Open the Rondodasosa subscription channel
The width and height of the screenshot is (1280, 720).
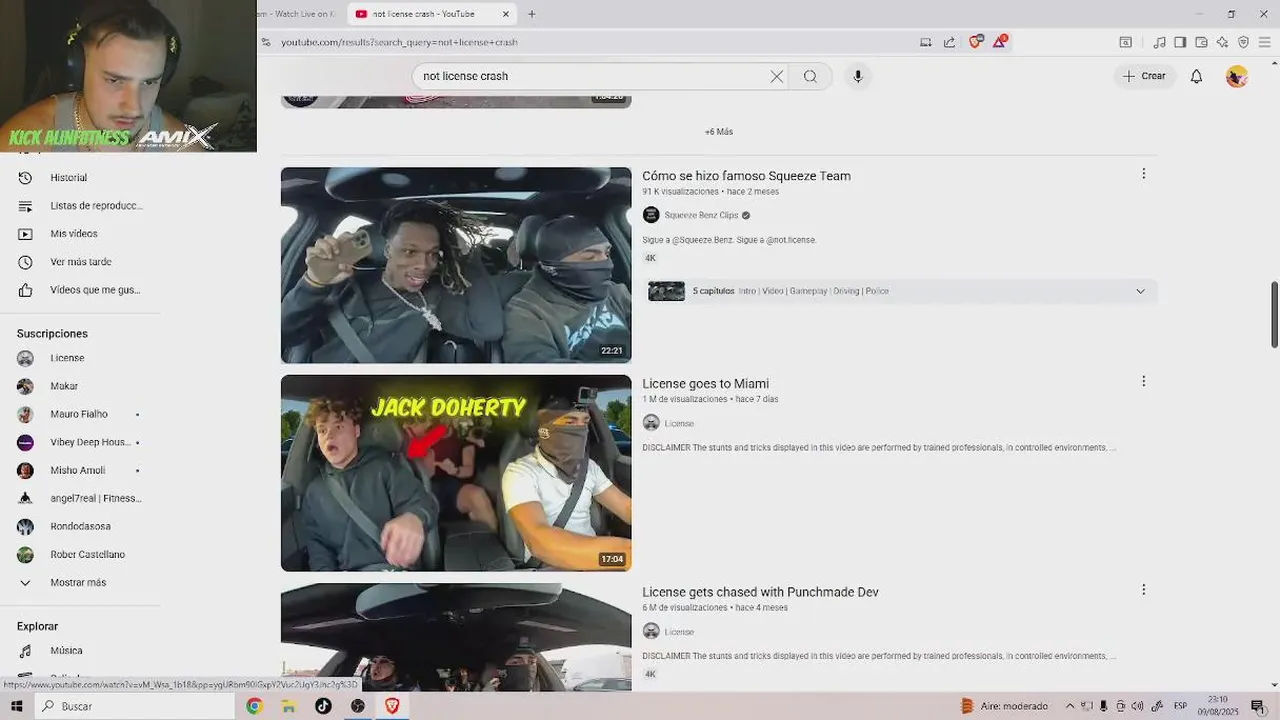(x=80, y=526)
